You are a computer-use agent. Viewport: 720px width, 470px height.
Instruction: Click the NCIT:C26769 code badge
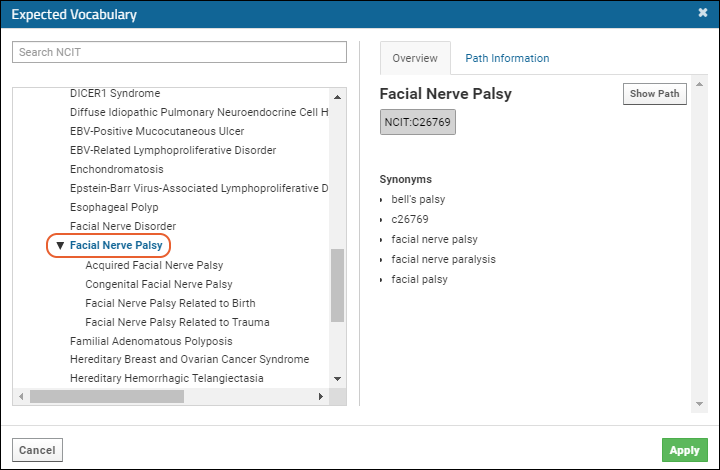pyautogui.click(x=417, y=122)
